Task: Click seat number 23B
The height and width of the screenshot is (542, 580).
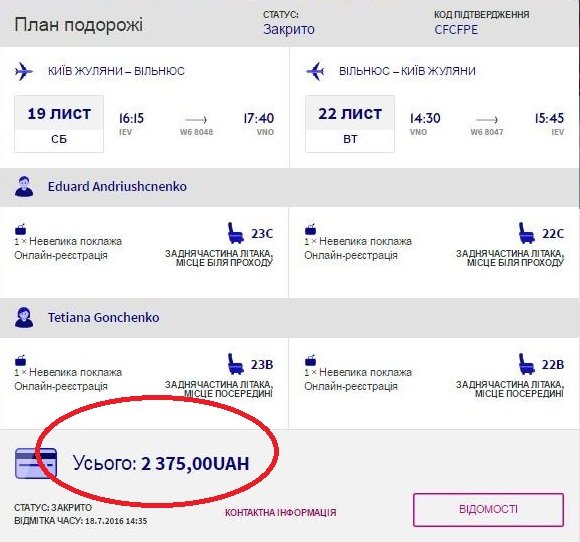Action: click(262, 365)
